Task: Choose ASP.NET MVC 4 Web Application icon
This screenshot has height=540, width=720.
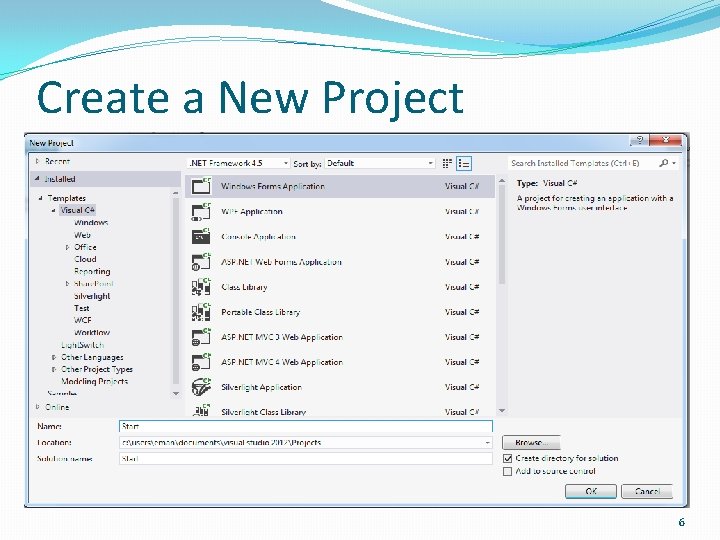Action: [201, 362]
